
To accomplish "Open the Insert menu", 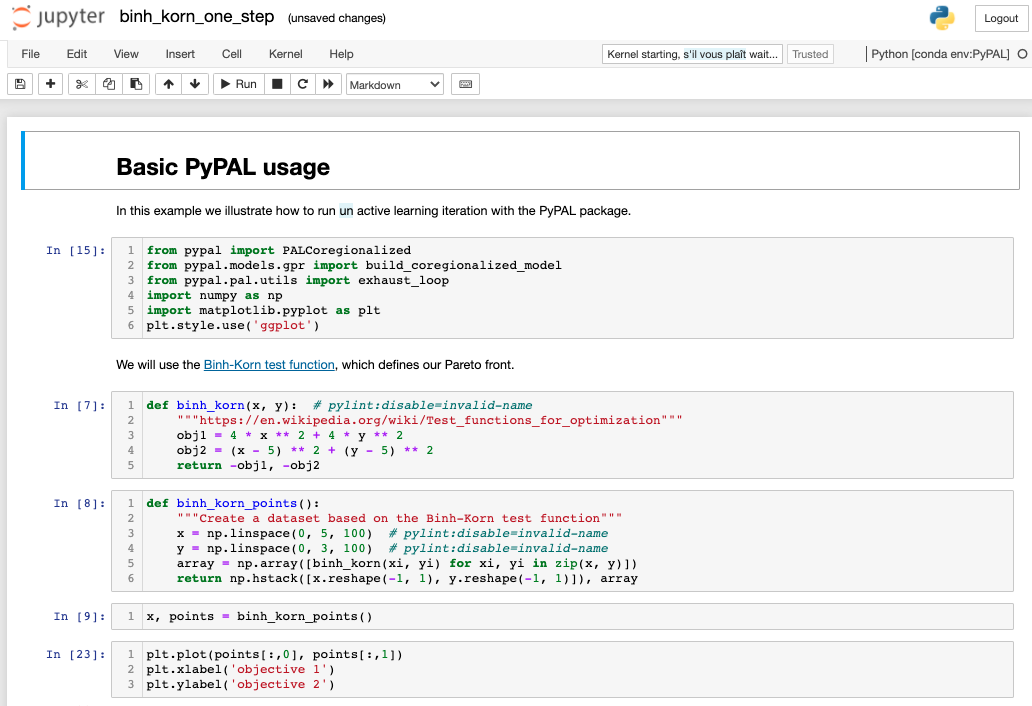I will point(180,54).
